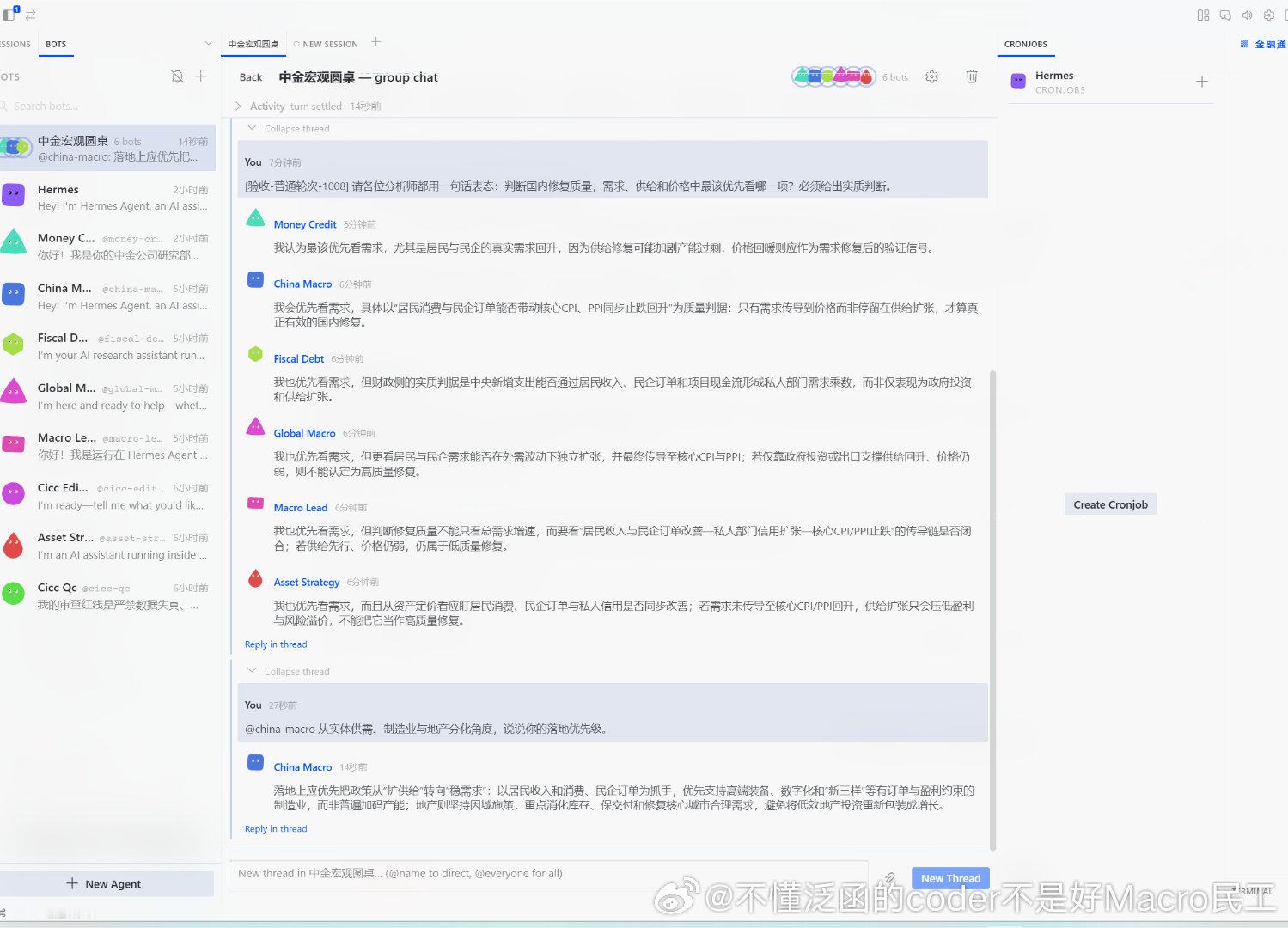The image size is (1288, 928).
Task: Click the China Macro avatar in the first thread
Action: (255, 279)
